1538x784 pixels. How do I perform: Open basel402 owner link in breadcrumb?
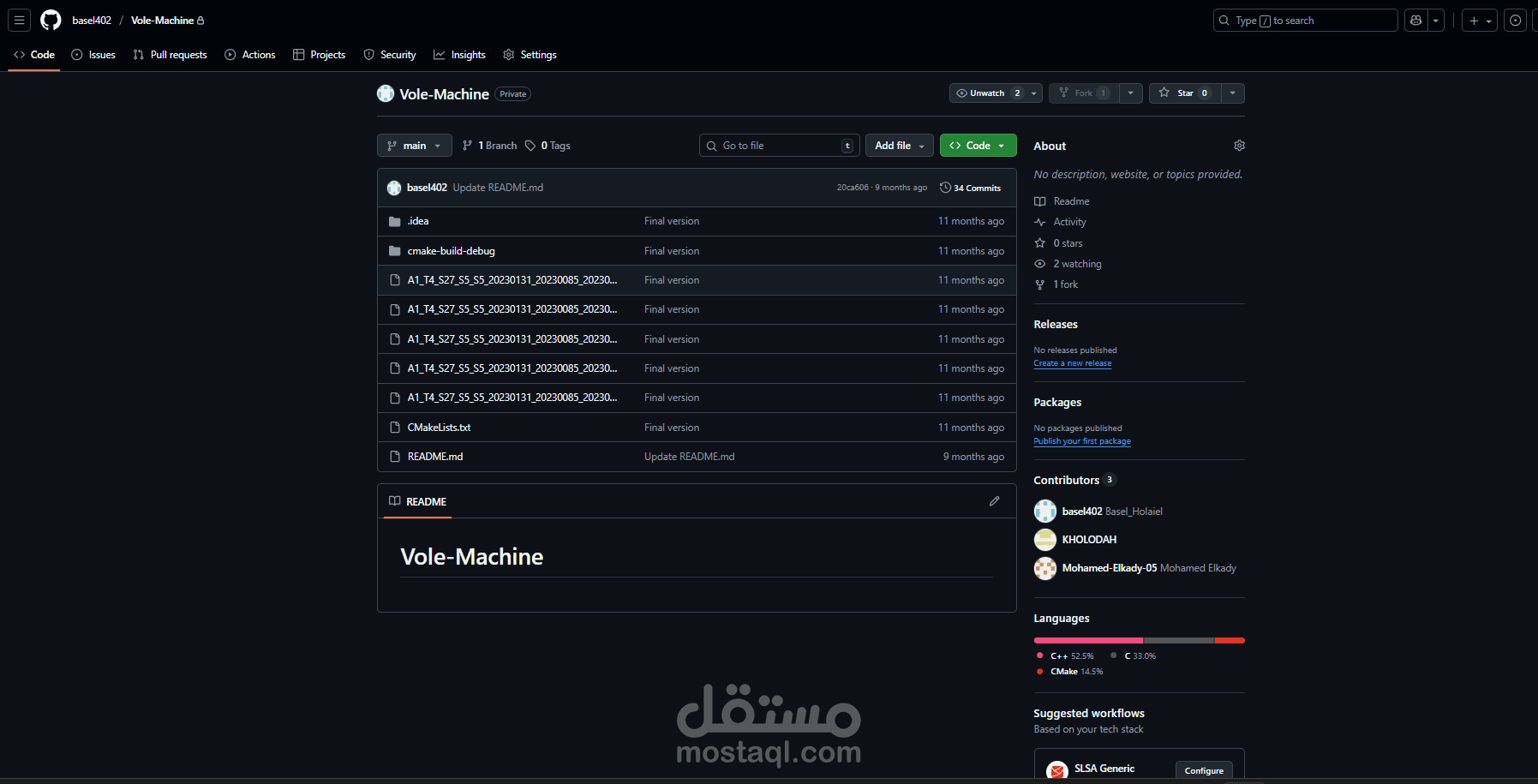(92, 20)
